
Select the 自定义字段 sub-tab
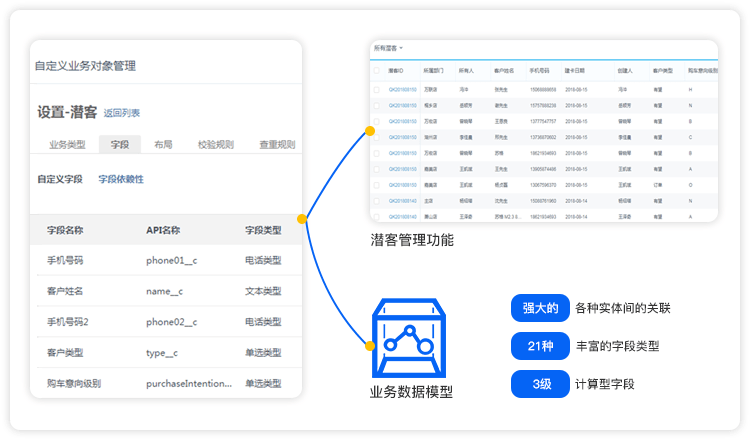[60, 179]
